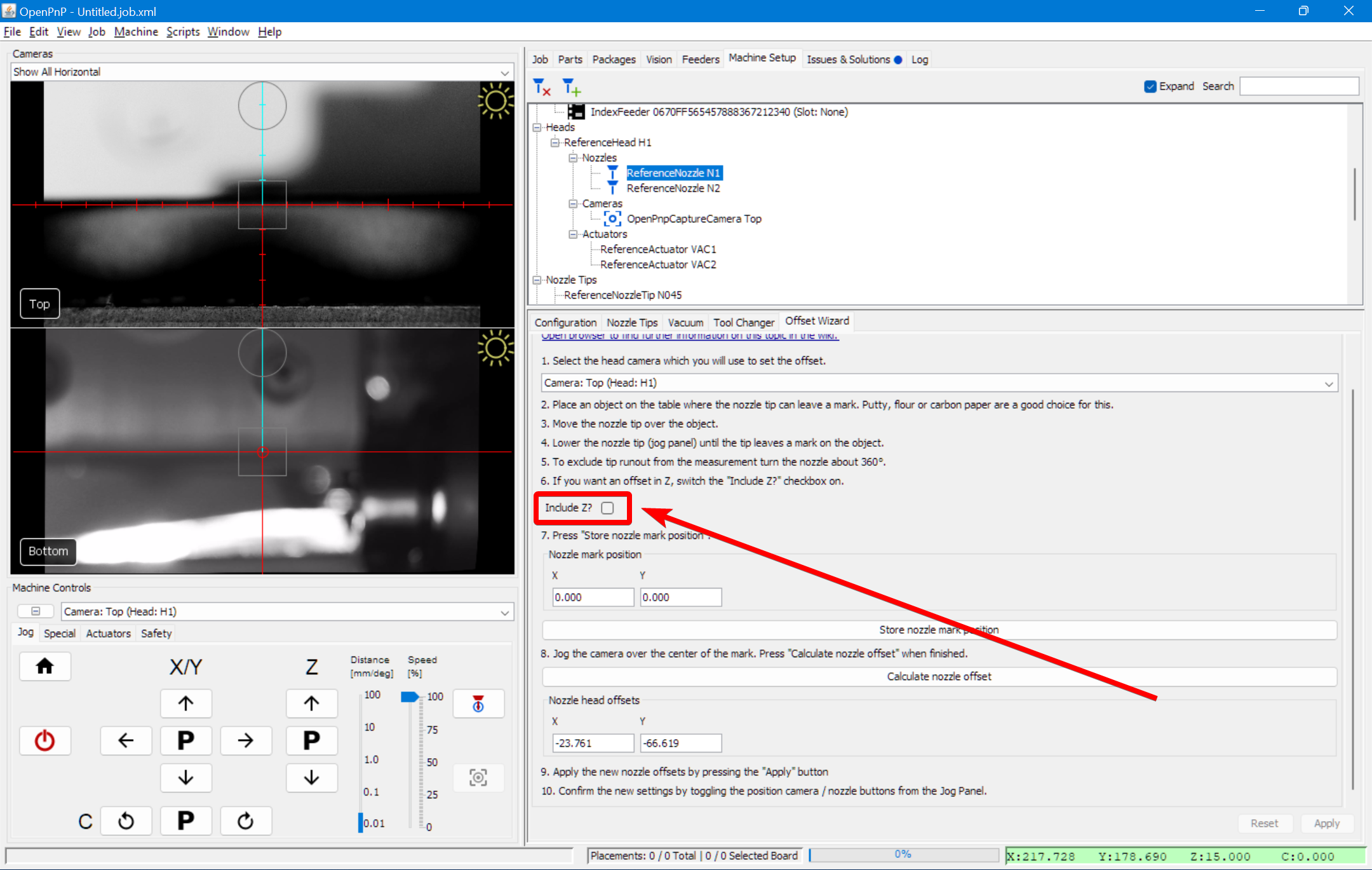1372x870 pixels.
Task: Apply the new nozzle offsets
Action: (1328, 823)
